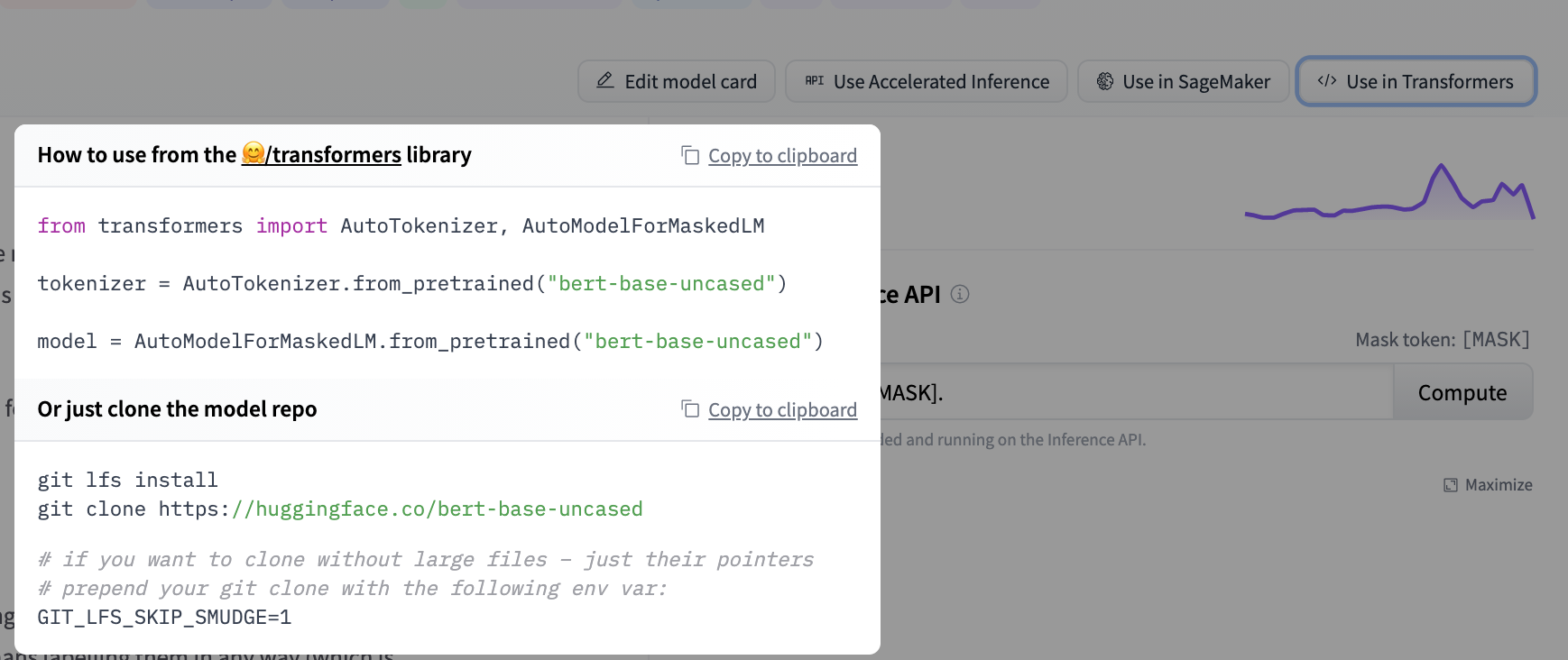Screen dimensions: 1568x660
Task: Click into the mask text input field
Action: tap(1128, 393)
